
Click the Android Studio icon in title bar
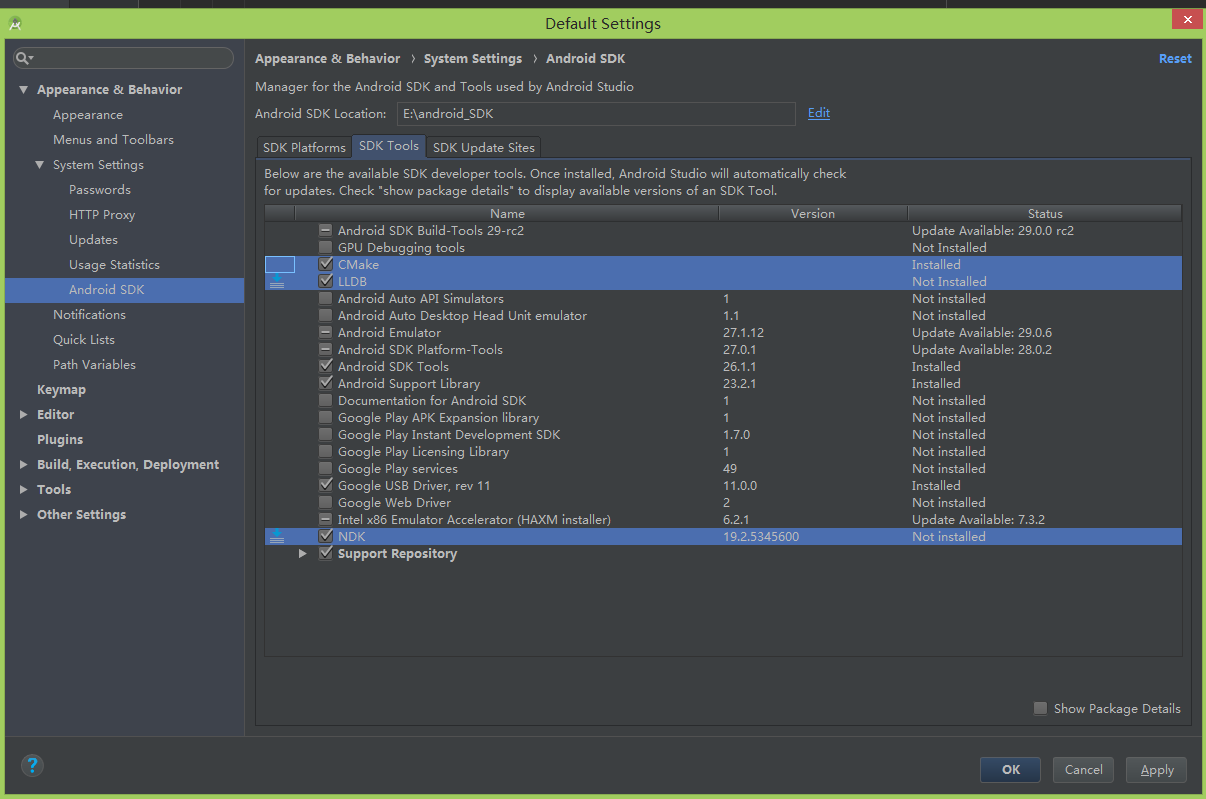point(16,23)
